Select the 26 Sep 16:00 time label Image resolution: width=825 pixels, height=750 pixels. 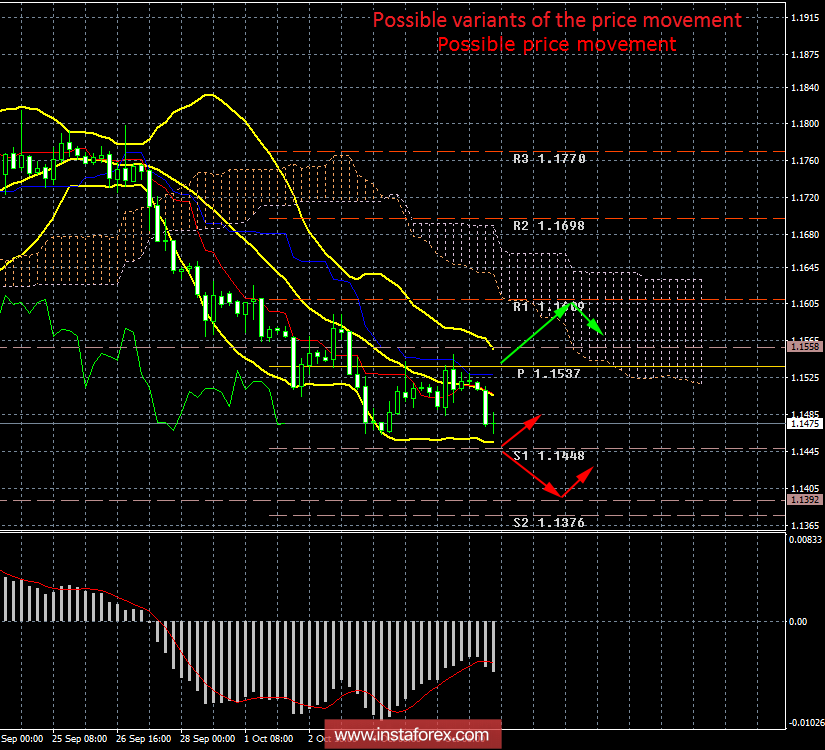coord(143,739)
